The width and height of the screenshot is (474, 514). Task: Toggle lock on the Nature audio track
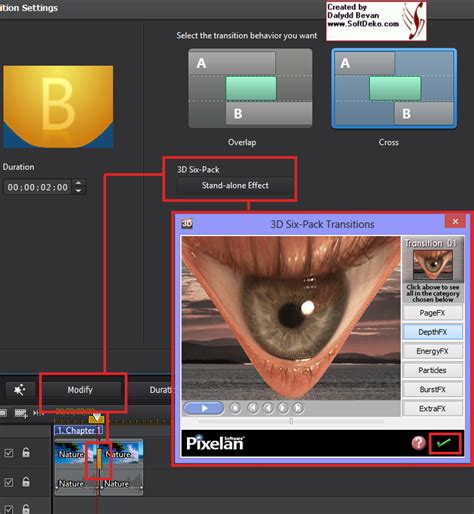pos(26,482)
